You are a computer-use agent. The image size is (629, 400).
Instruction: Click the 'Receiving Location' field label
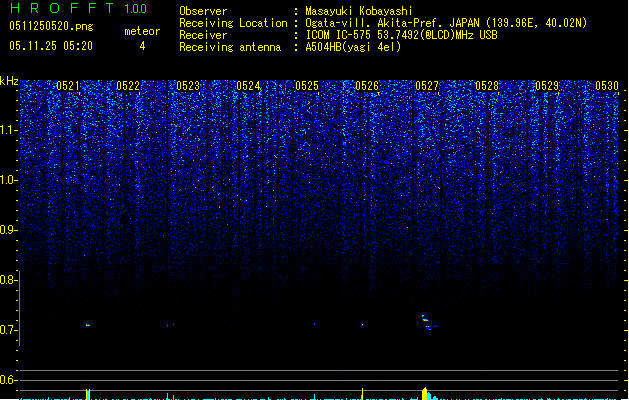click(x=233, y=23)
